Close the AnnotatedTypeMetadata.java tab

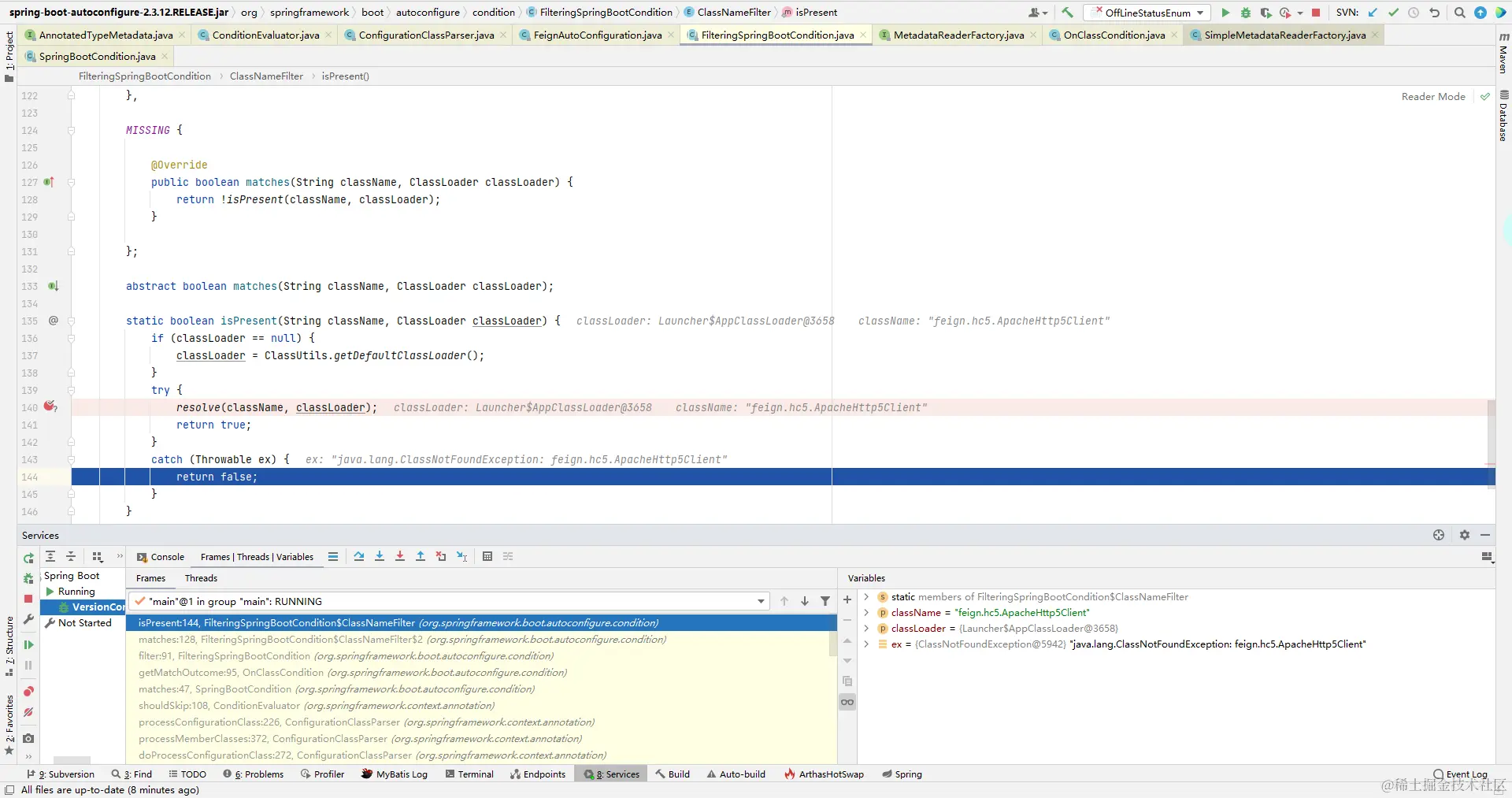pos(182,35)
